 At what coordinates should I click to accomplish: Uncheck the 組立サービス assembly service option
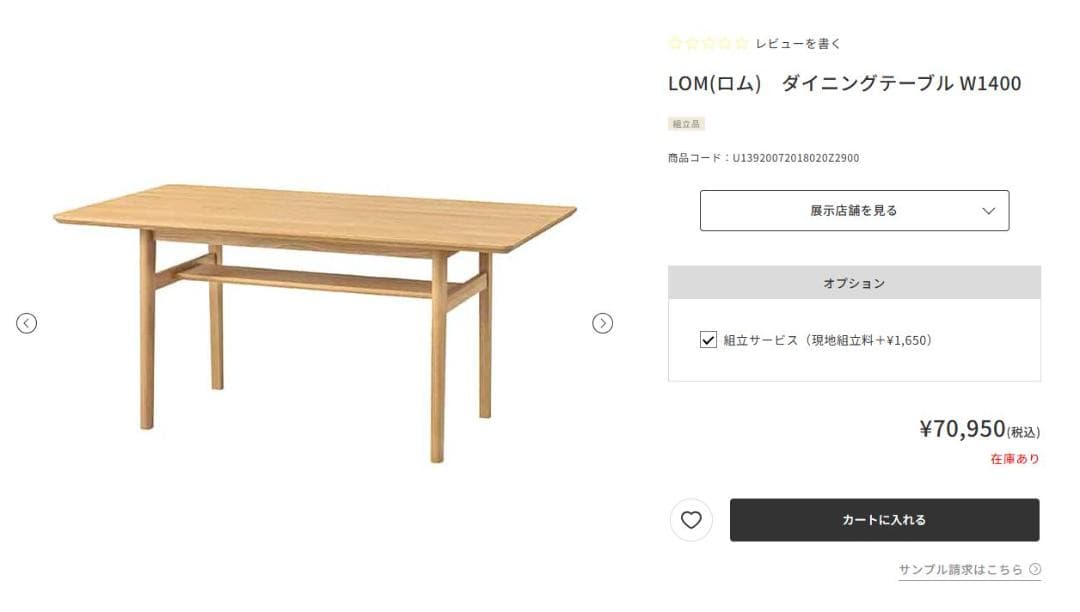tap(706, 340)
